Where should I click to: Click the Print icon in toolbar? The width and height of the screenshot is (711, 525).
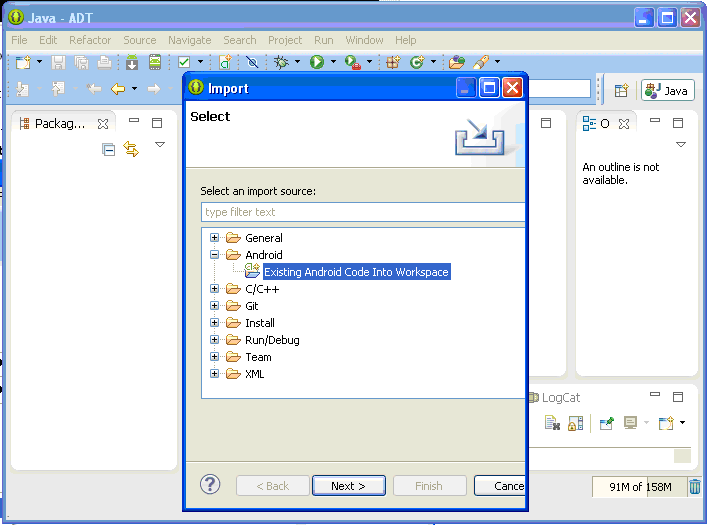[x=104, y=62]
